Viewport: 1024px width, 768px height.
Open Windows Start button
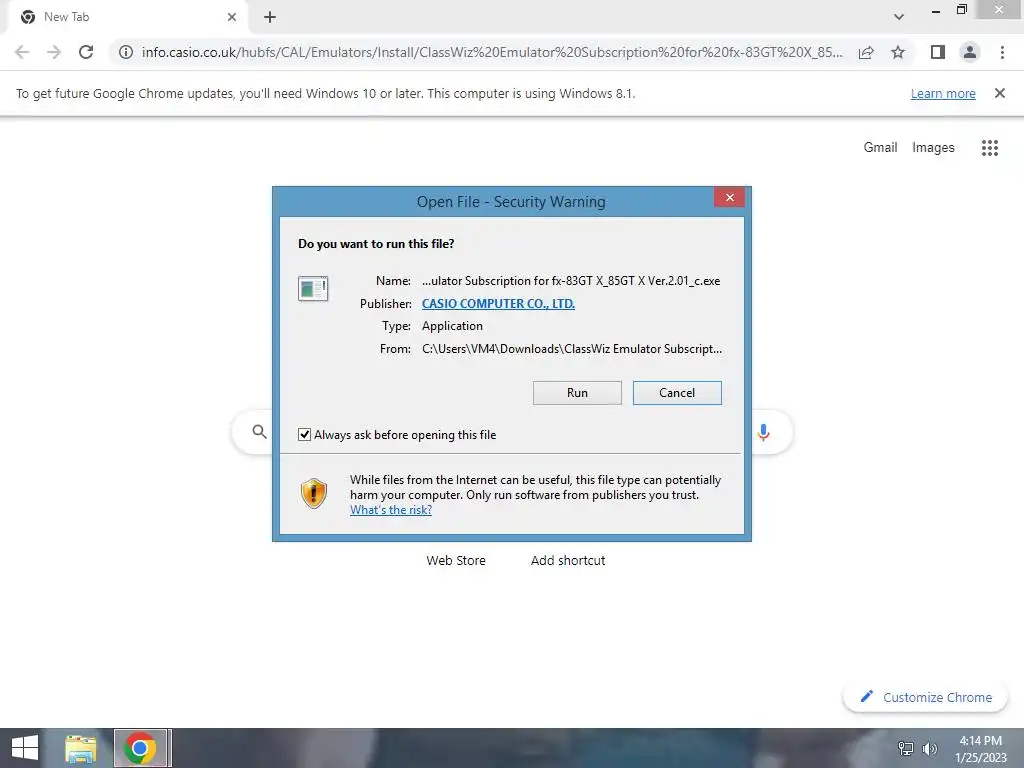coord(25,748)
